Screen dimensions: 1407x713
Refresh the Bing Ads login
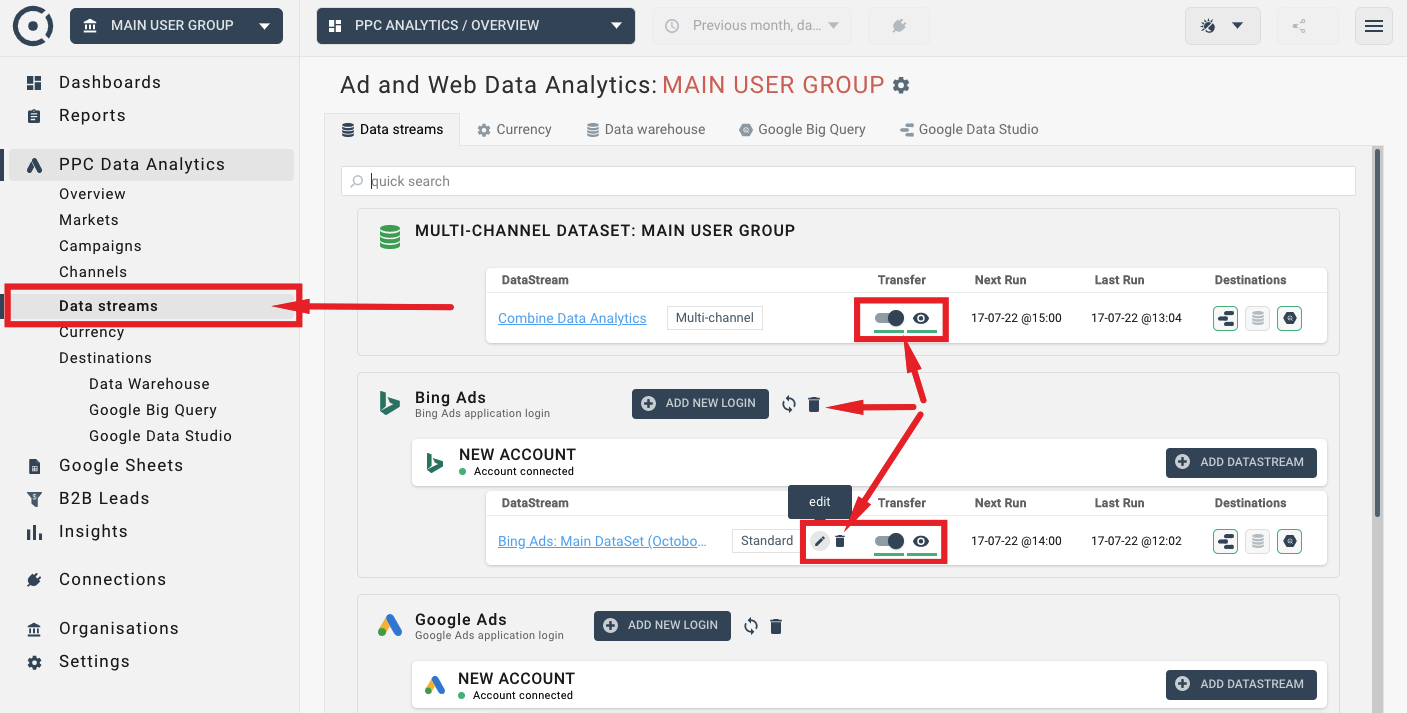click(x=789, y=404)
